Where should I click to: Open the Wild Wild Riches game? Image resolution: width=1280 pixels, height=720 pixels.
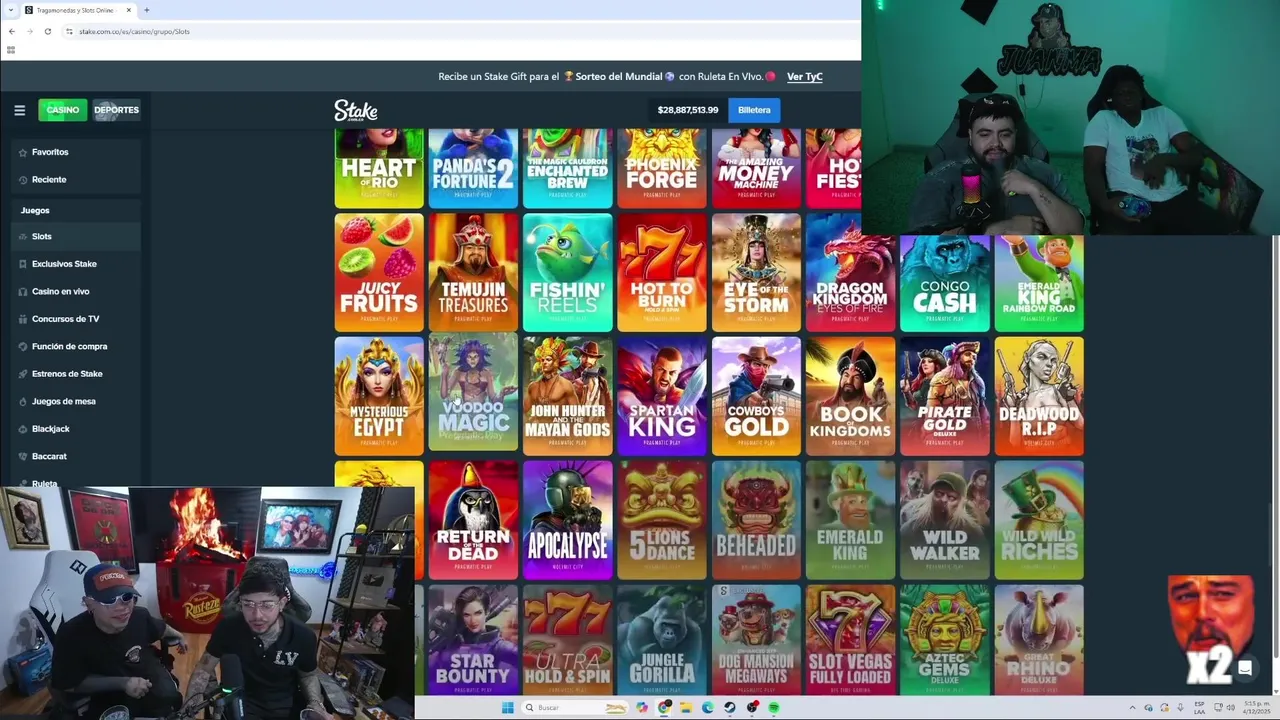[x=1039, y=520]
